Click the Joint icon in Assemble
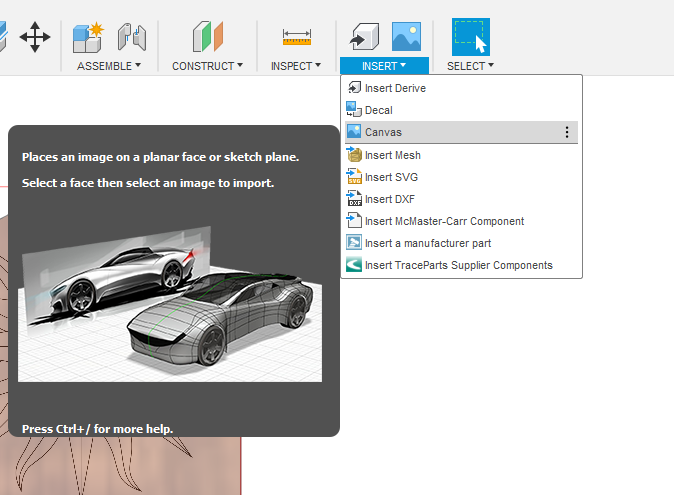This screenshot has height=495, width=674. click(132, 37)
